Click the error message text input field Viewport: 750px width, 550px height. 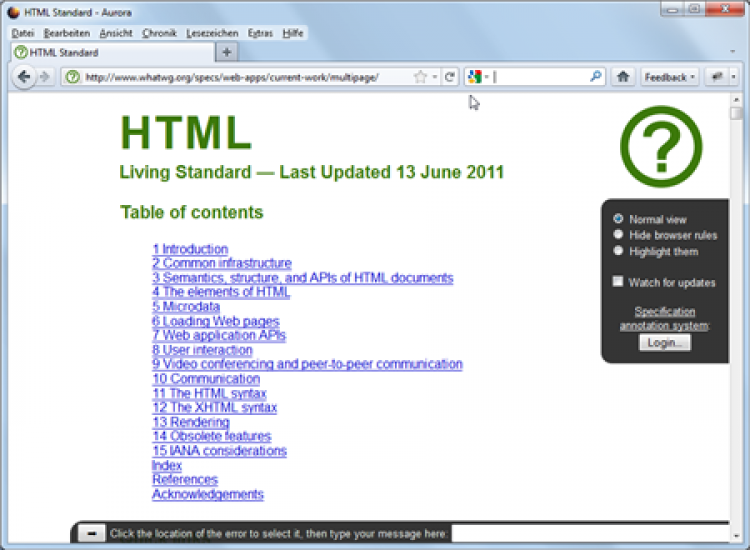(x=590, y=534)
